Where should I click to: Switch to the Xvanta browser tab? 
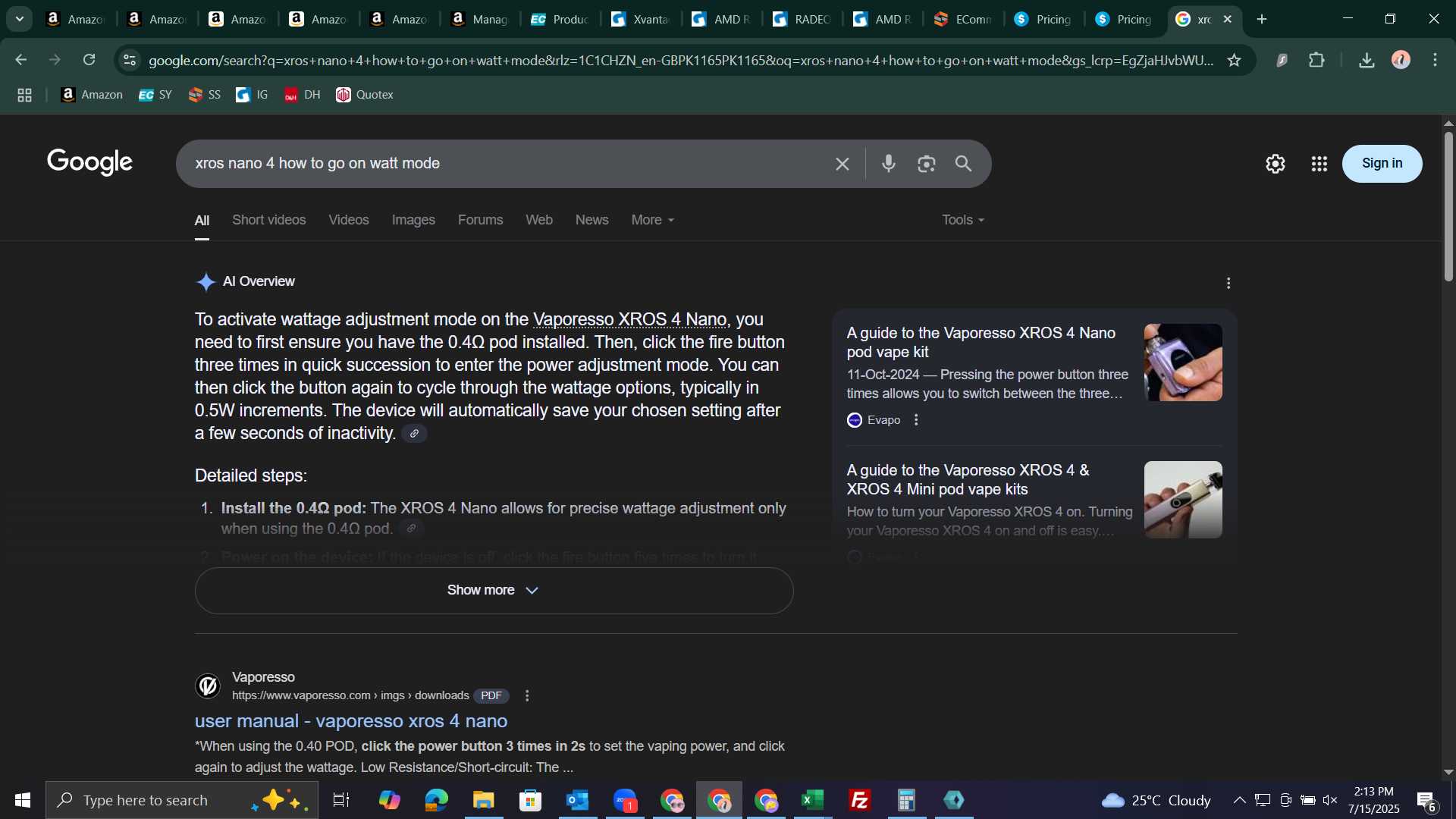(639, 19)
